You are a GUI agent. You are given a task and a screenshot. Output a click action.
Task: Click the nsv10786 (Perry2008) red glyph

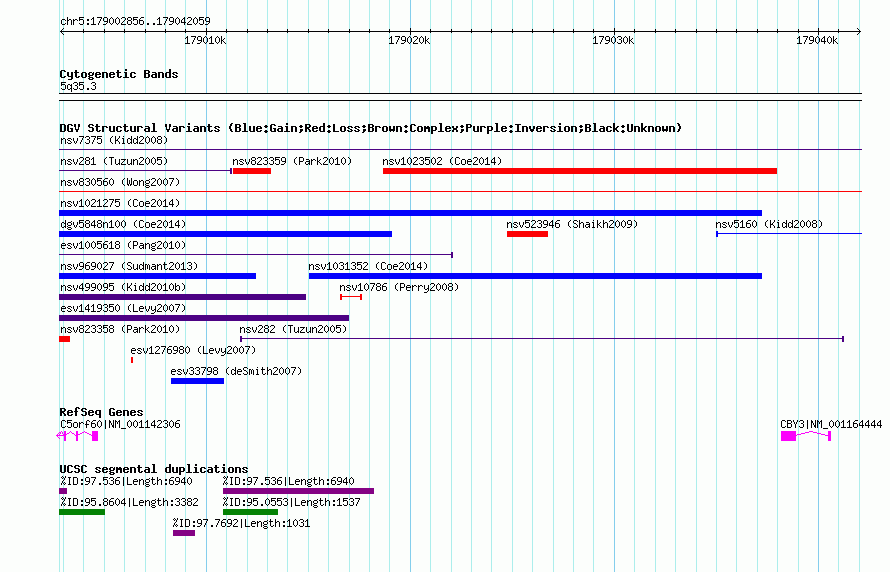coord(351,297)
